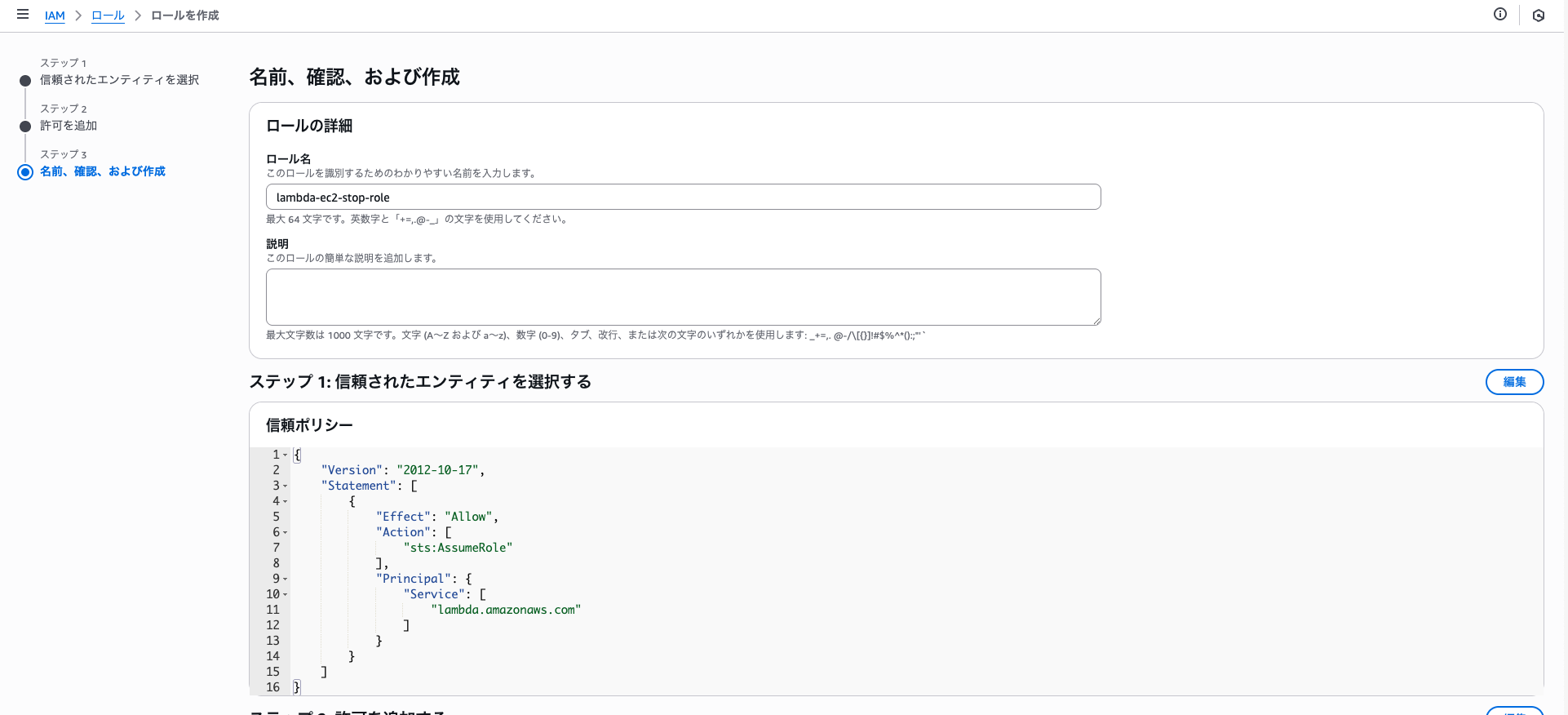
Task: Open the hamburger navigation menu
Action: pos(23,15)
